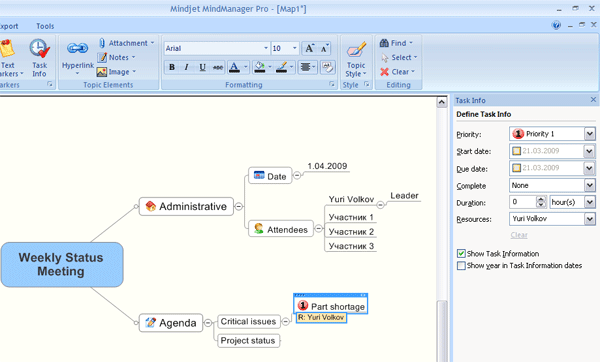The height and width of the screenshot is (362, 600).
Task: Collapse the Date topic branch
Action: click(x=297, y=176)
